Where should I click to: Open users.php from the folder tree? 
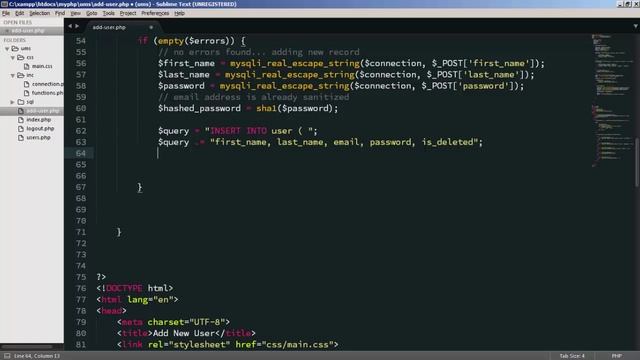38,138
